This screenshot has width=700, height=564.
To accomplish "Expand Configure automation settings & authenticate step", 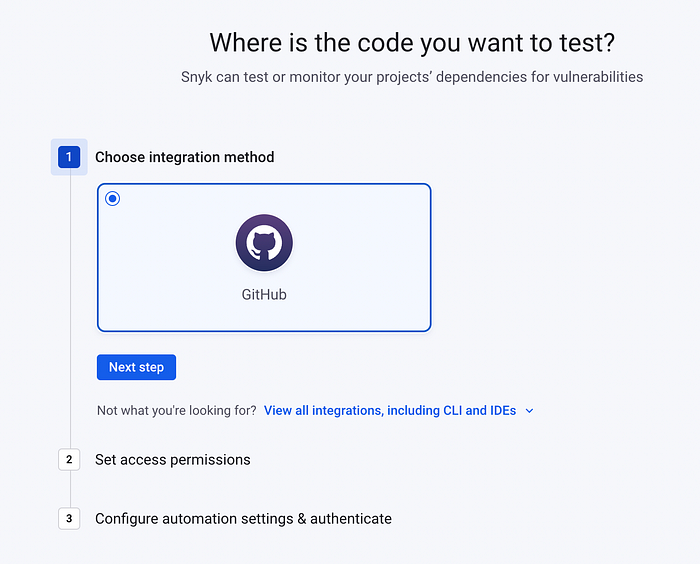I will pyautogui.click(x=243, y=519).
